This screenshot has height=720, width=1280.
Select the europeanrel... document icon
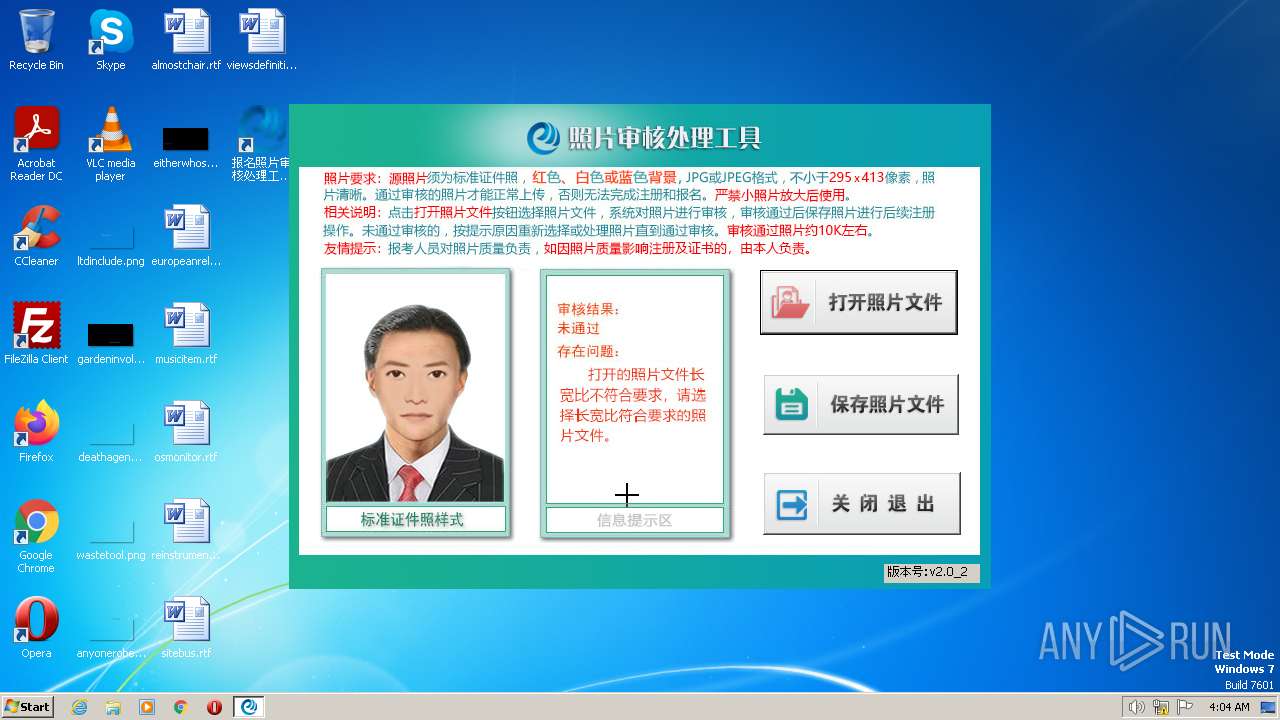186,236
